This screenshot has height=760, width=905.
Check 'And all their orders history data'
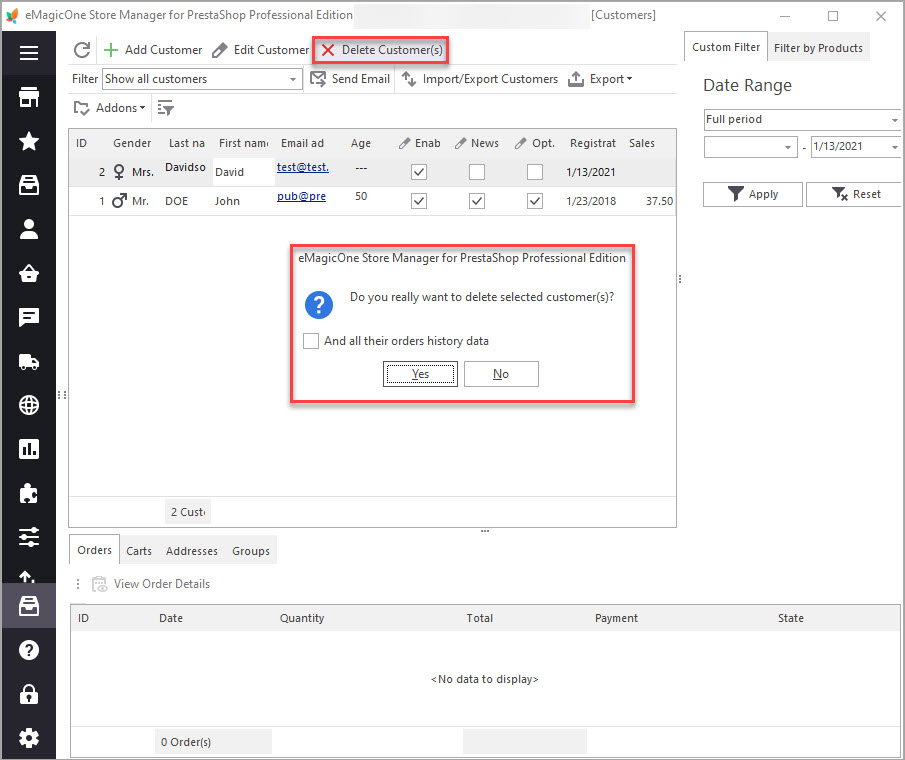(x=311, y=341)
